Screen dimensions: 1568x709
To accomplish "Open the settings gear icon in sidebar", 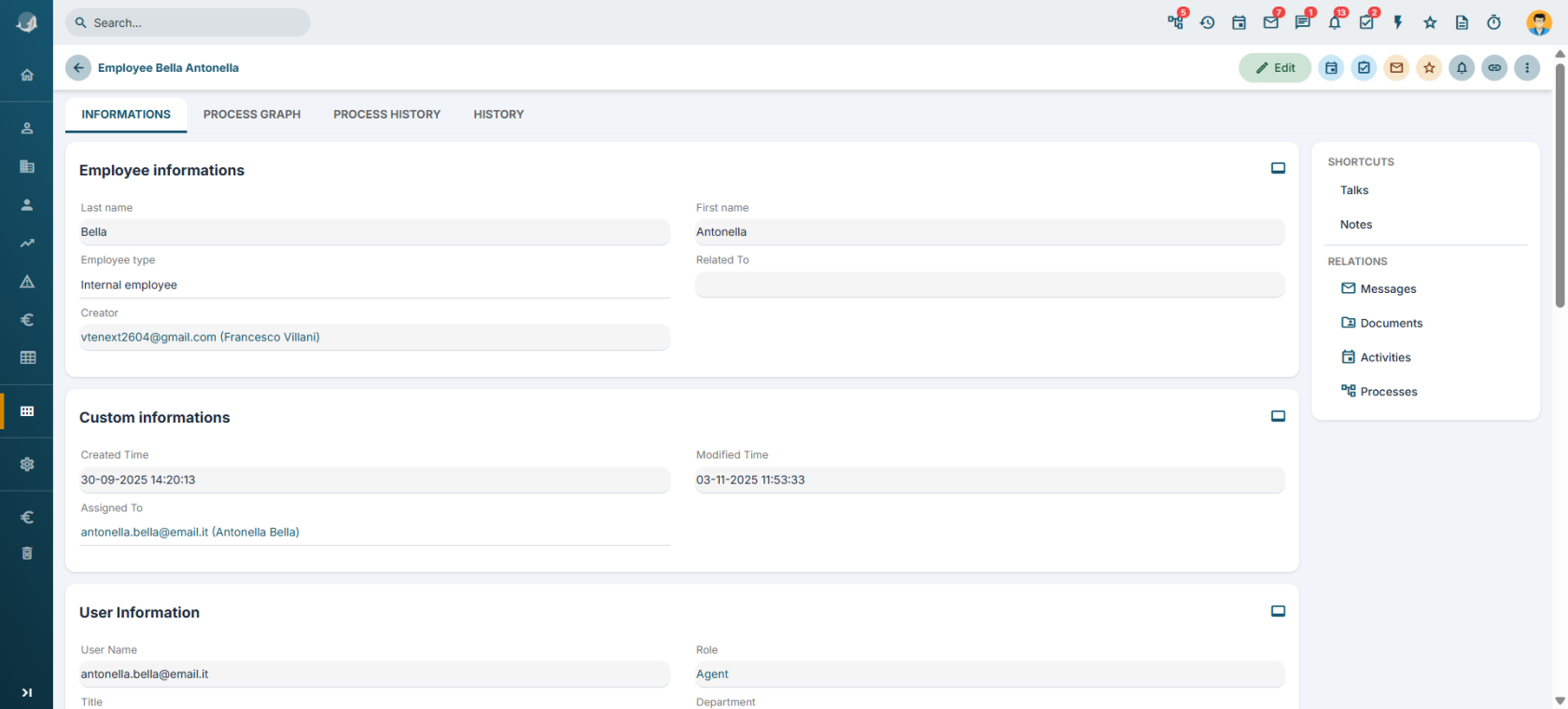I will [27, 464].
